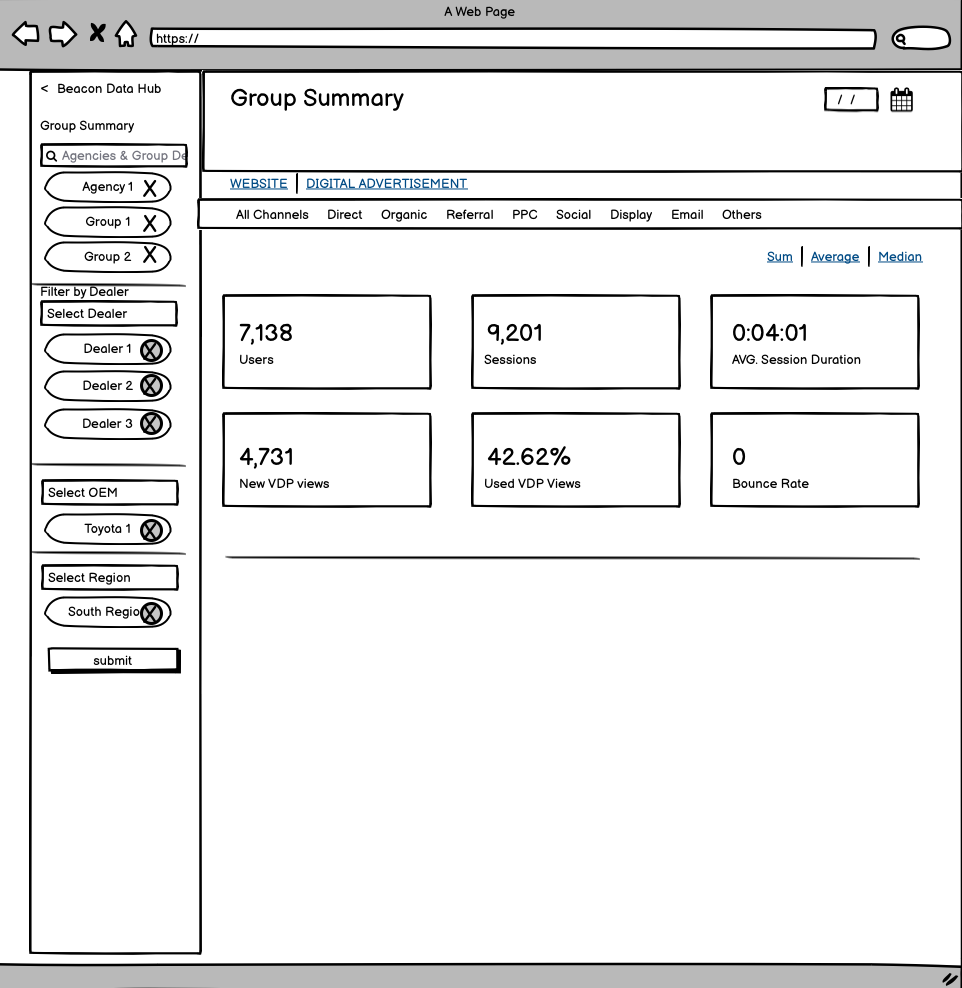Click the sidebar search magnifier icon

pyautogui.click(x=52, y=156)
